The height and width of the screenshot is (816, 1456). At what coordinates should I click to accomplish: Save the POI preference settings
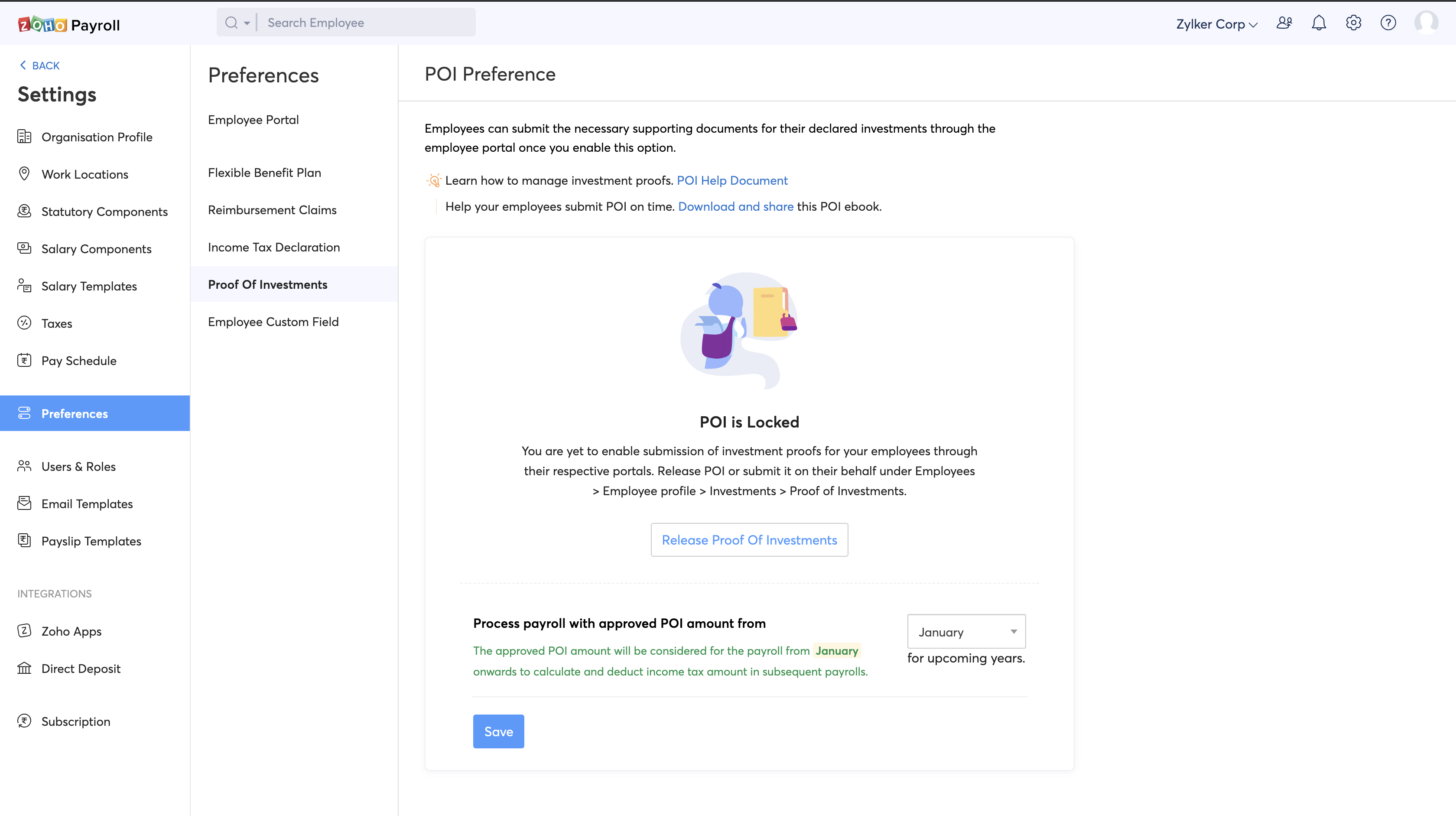pyautogui.click(x=498, y=731)
